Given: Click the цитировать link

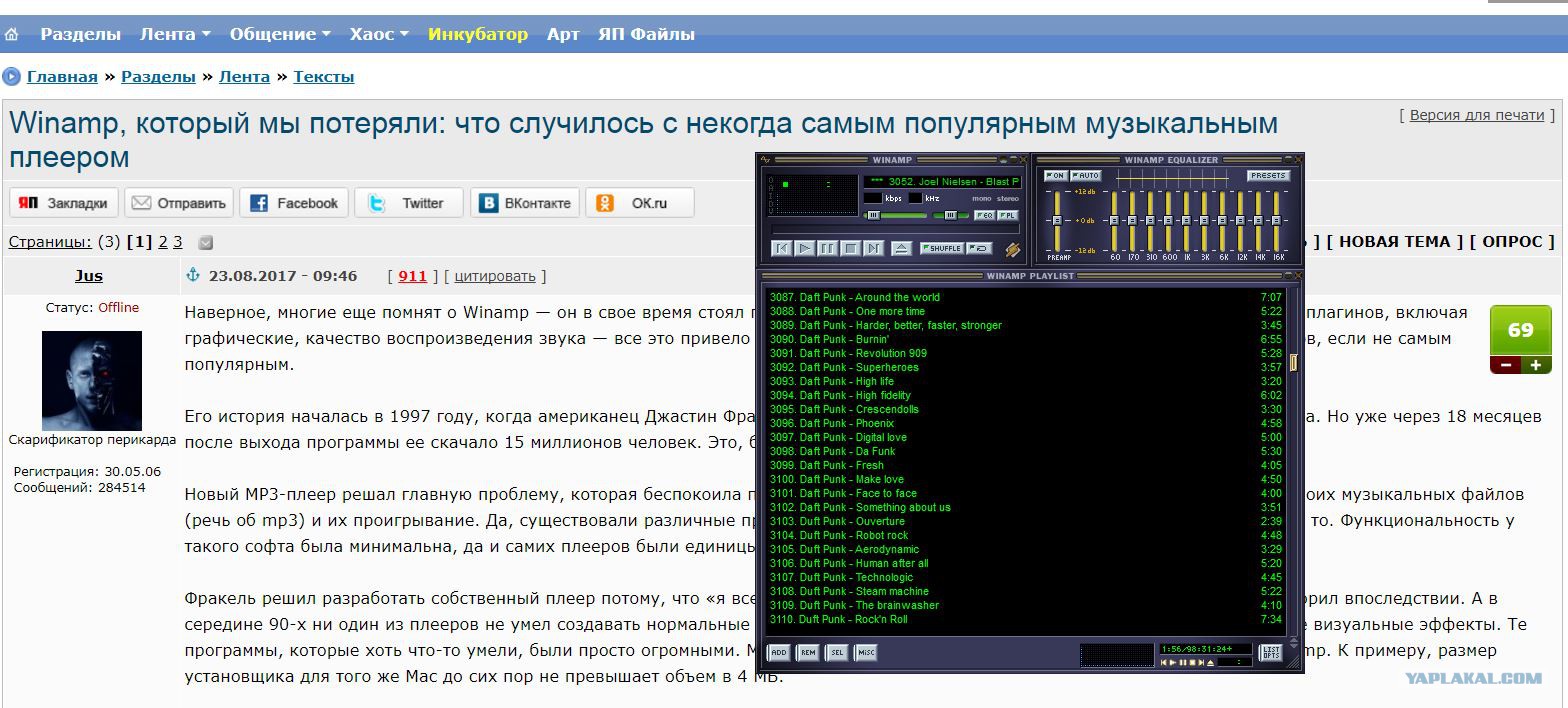Looking at the screenshot, I should point(495,276).
